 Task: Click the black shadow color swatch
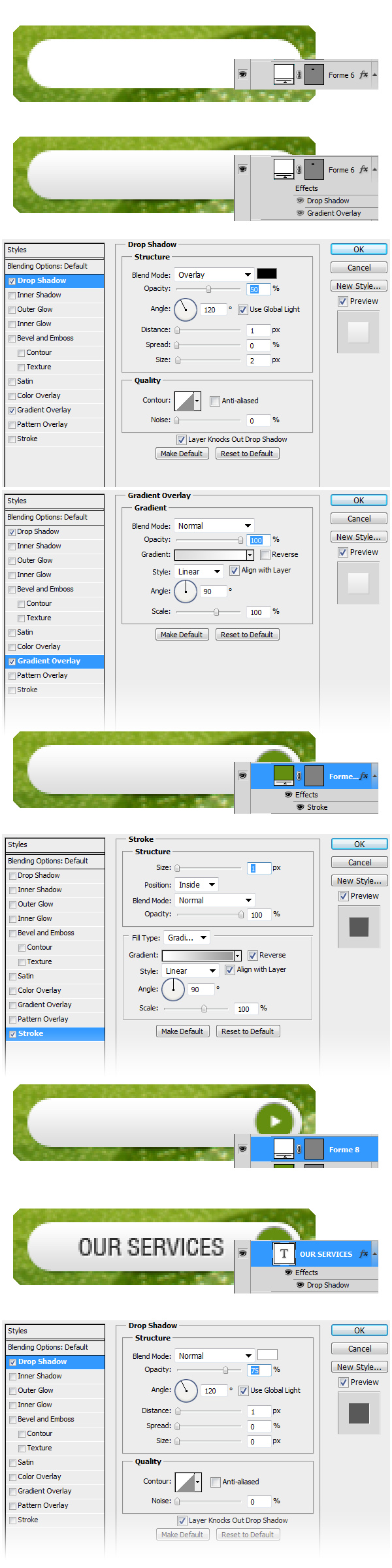pos(267,274)
